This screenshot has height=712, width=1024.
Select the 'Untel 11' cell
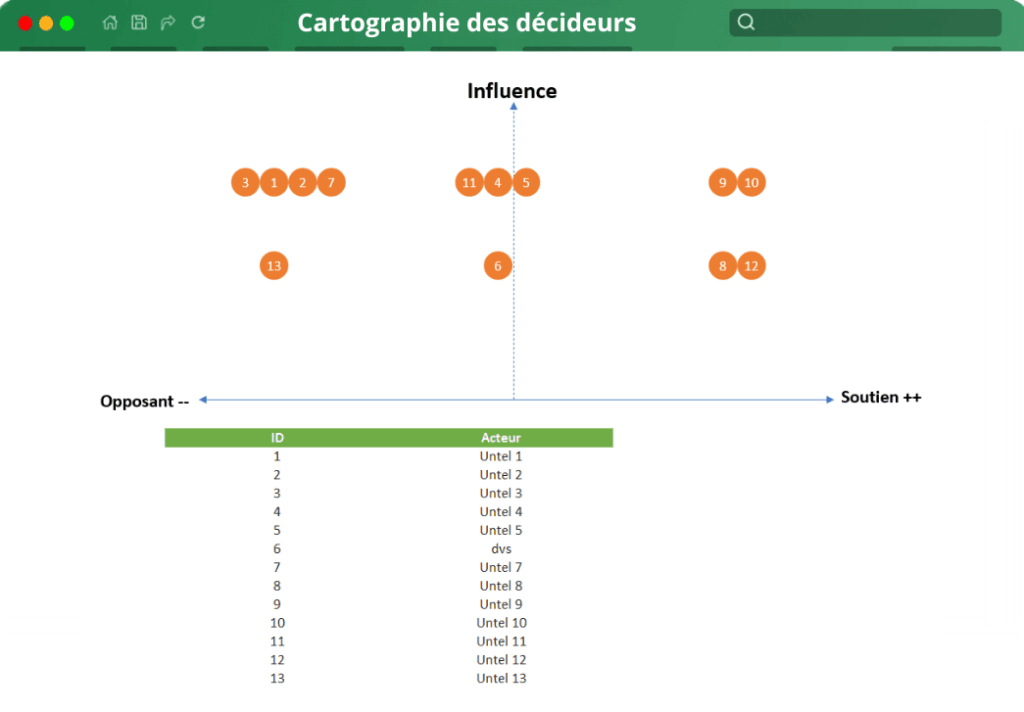click(501, 641)
